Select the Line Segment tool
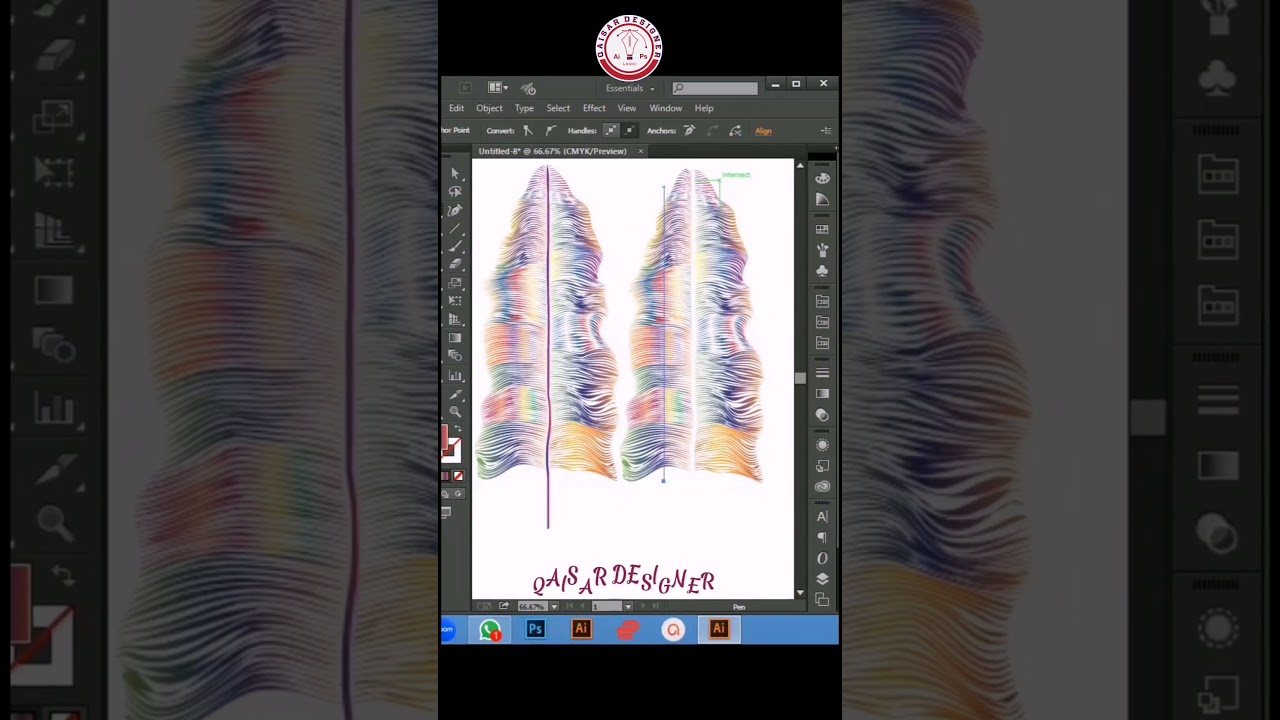1280x720 pixels. coord(455,228)
